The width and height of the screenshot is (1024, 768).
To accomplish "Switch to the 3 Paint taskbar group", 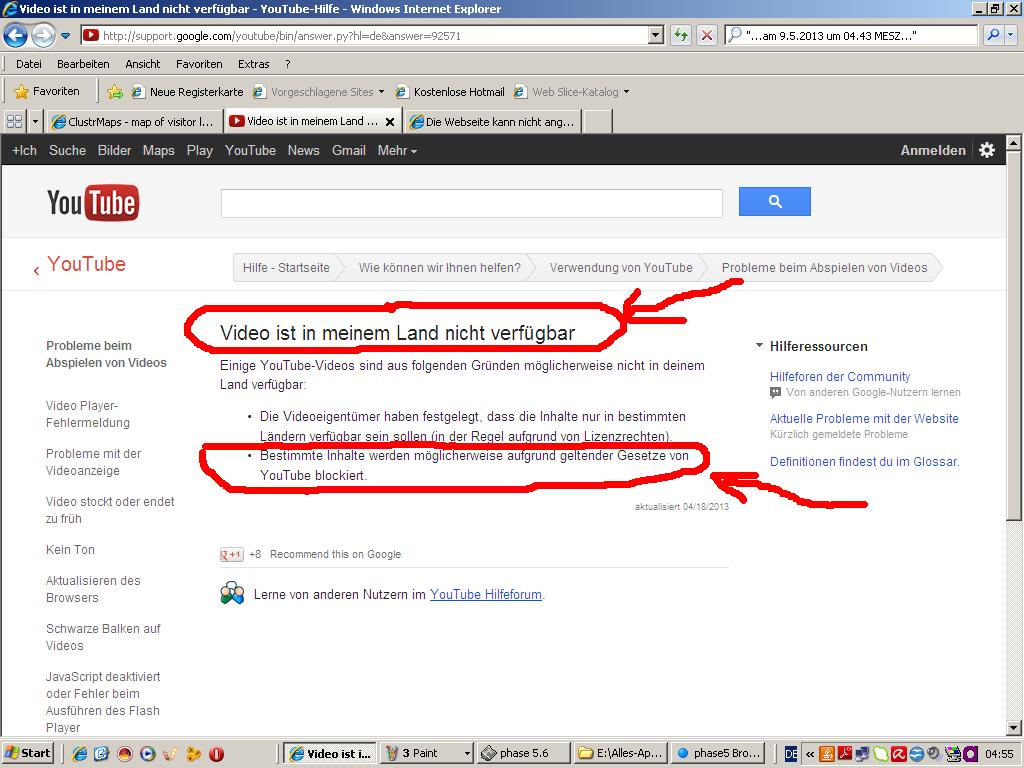I will 427,754.
